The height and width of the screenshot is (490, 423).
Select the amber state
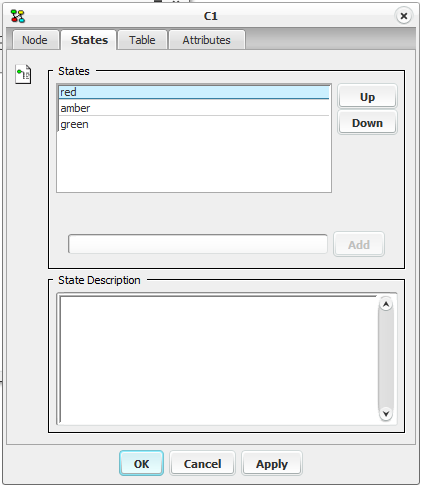(194, 108)
